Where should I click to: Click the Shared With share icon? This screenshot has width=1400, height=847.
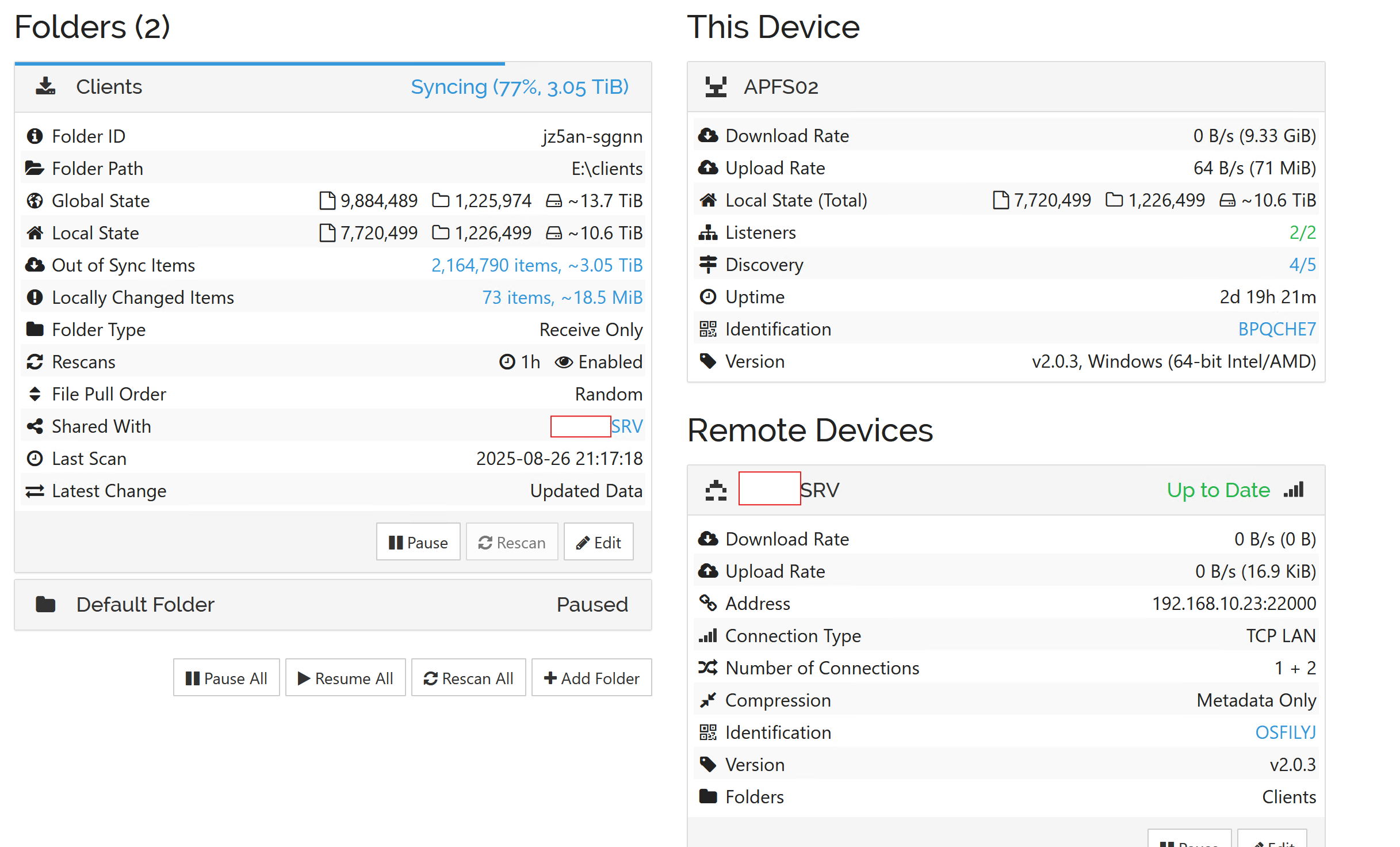pos(35,426)
